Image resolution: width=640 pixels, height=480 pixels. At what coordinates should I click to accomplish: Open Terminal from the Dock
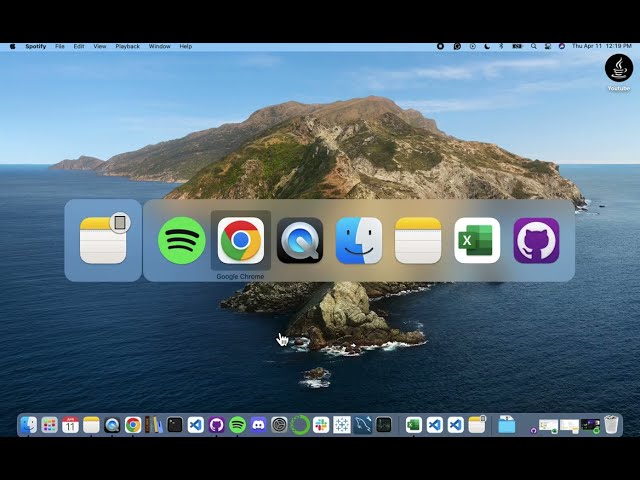175,425
